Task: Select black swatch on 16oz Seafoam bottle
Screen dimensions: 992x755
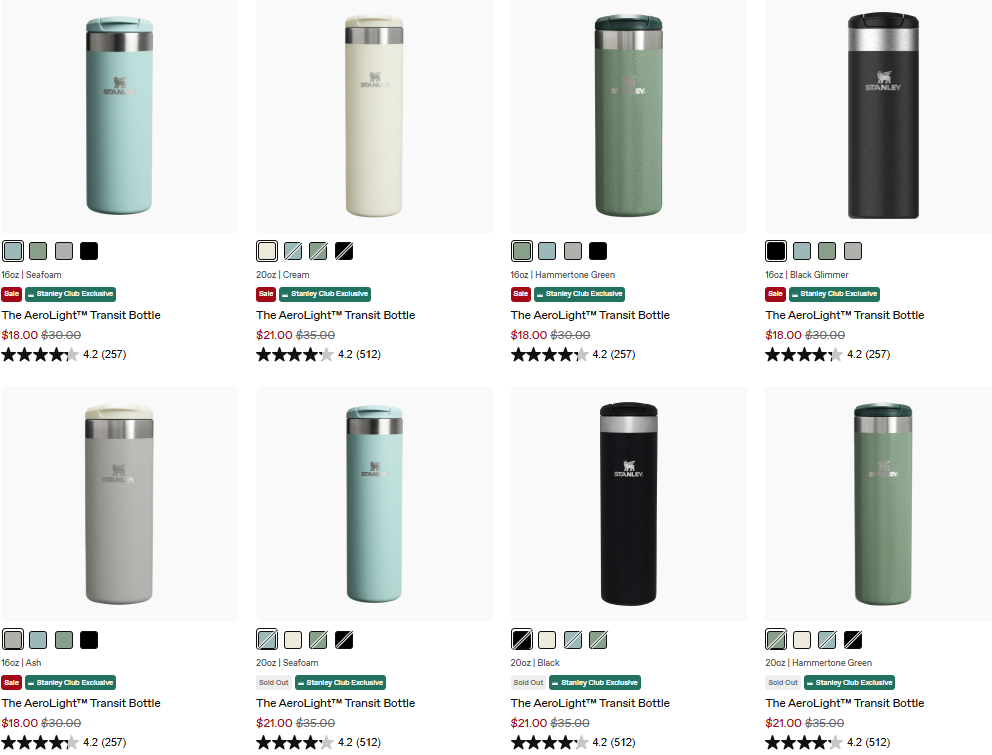Action: [89, 251]
